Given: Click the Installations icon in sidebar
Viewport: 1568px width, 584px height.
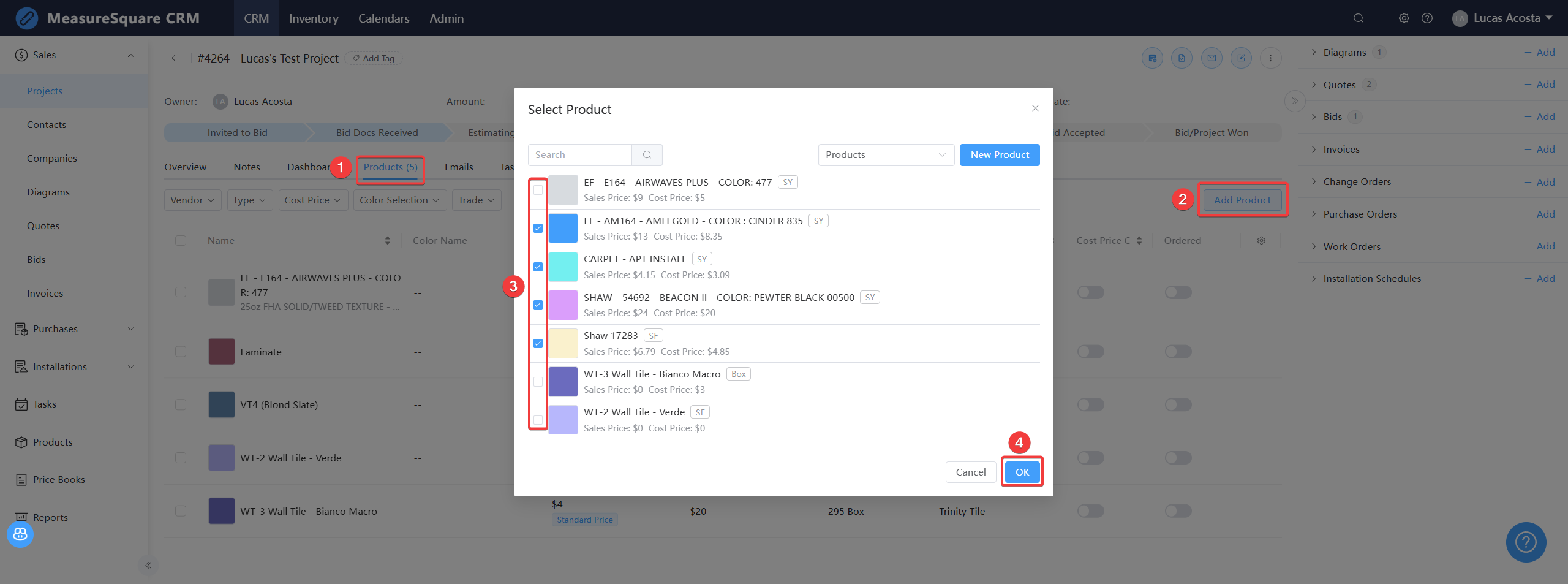Looking at the screenshot, I should pyautogui.click(x=21, y=366).
